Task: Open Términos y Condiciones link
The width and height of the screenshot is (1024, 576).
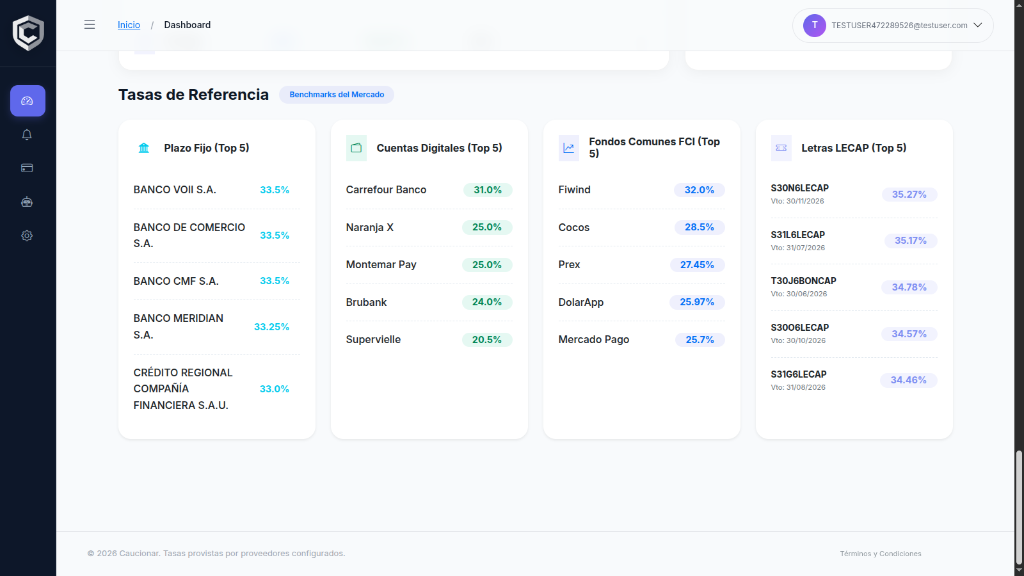Action: [880, 553]
